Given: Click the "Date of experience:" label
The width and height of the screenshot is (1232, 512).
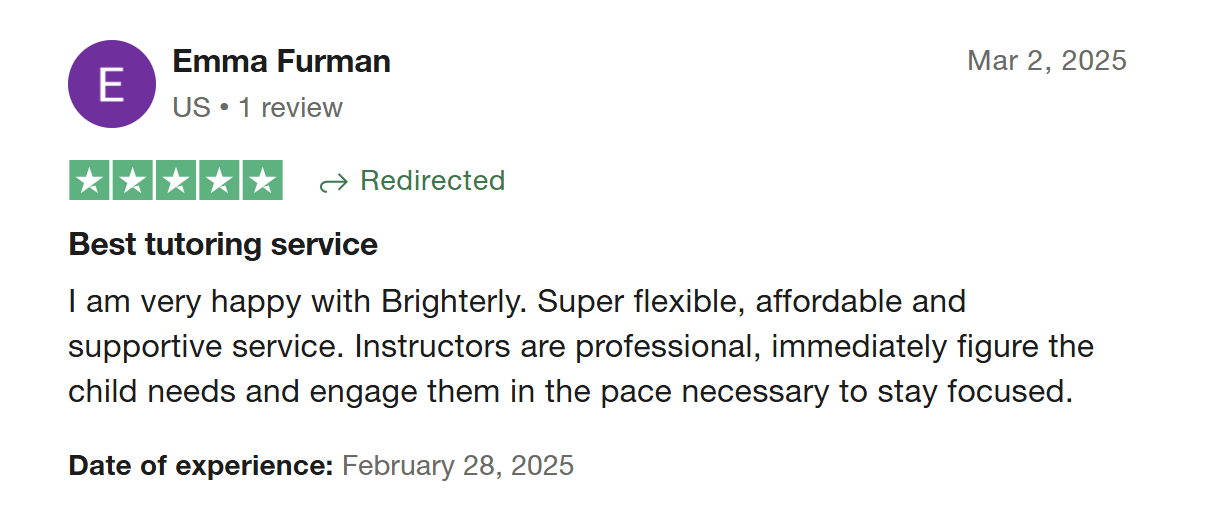Looking at the screenshot, I should 200,465.
